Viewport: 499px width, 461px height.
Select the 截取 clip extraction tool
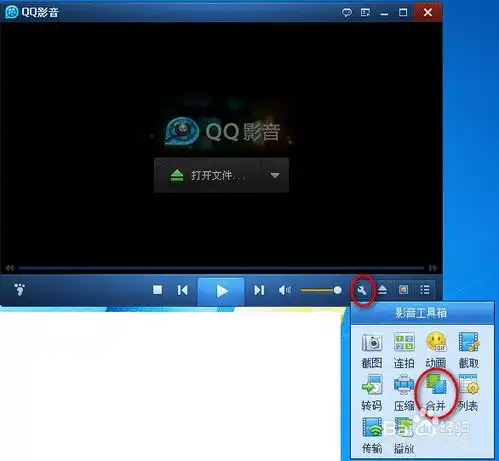tap(468, 350)
